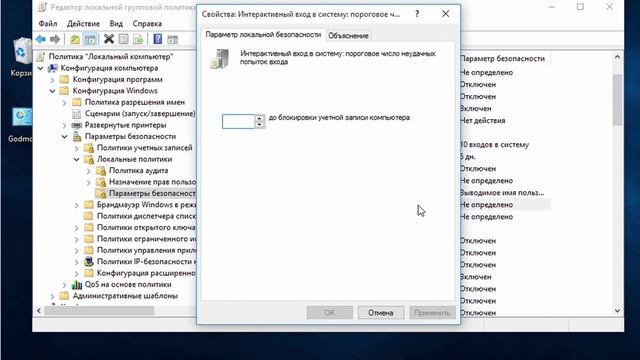Viewport: 640px width, 360px height.
Task: Click the right pane vertical scrollbar thumb
Action: 617,100
